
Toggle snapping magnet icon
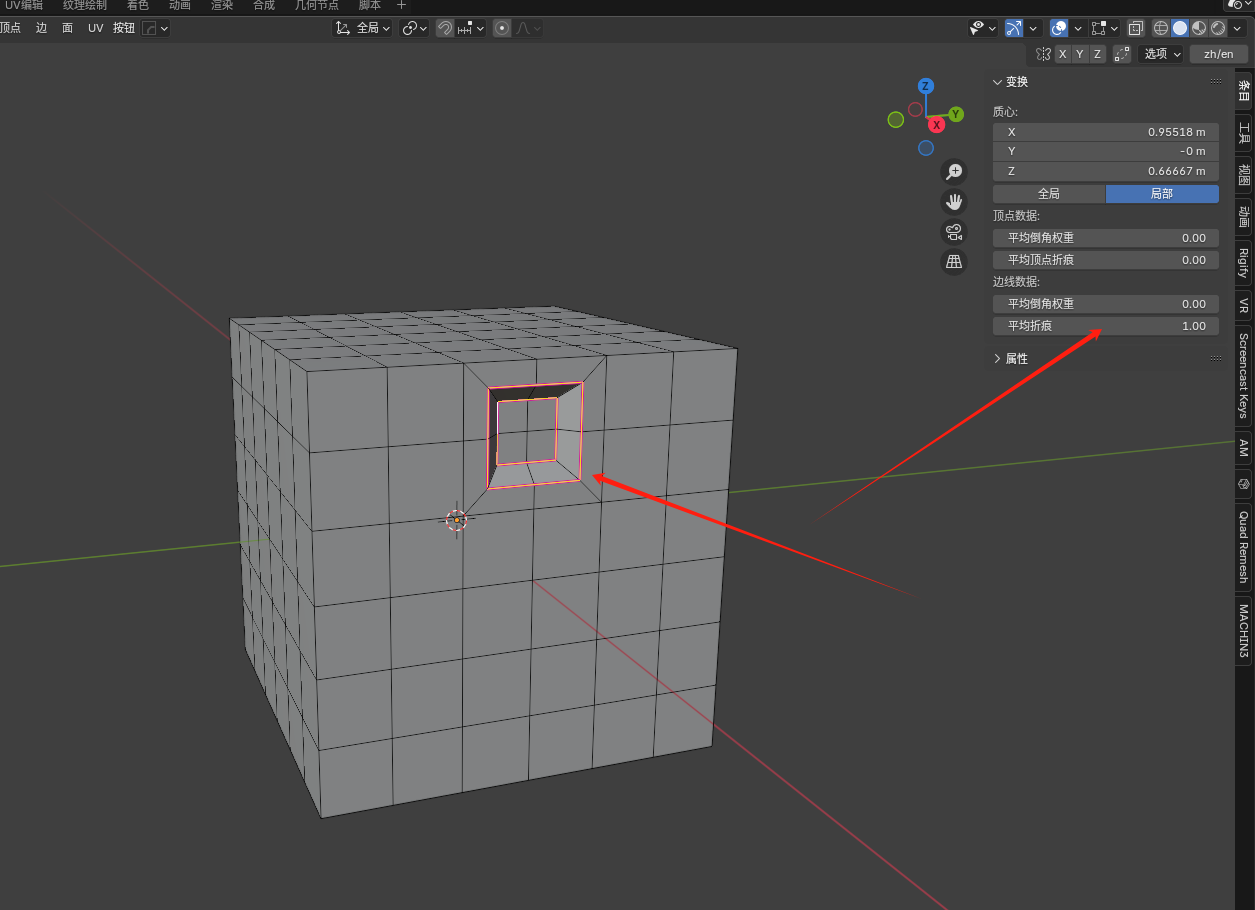point(445,28)
